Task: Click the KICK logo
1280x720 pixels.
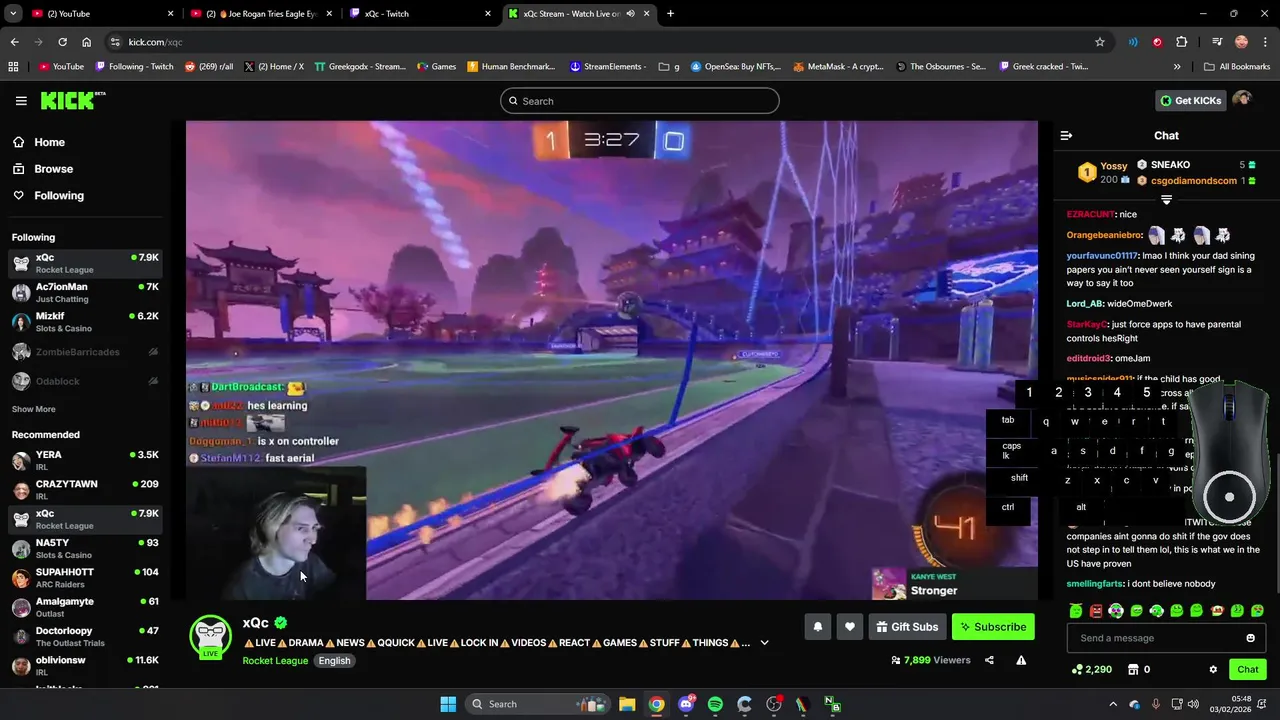Action: pos(72,100)
